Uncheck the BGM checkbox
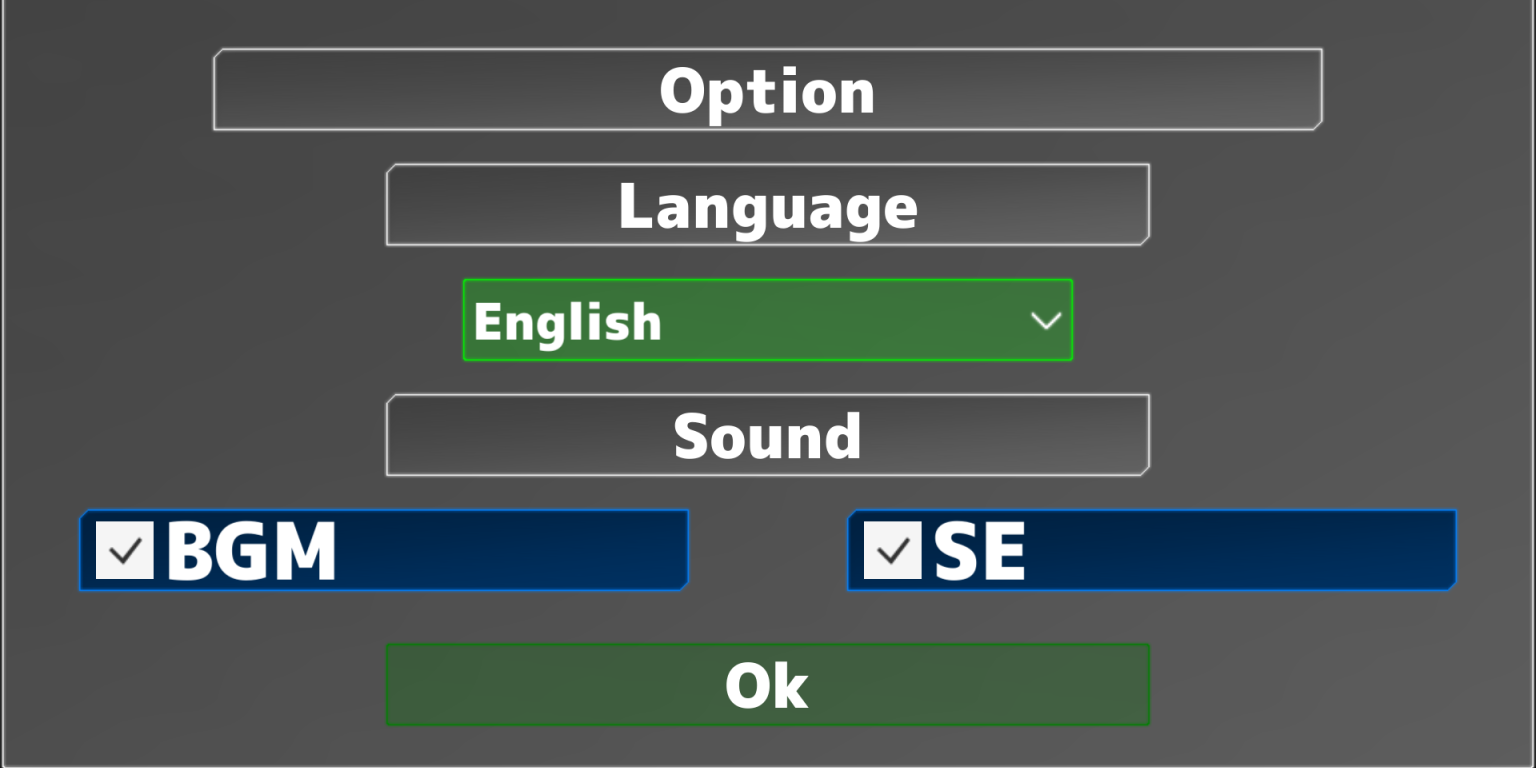1536x768 pixels. coord(125,550)
